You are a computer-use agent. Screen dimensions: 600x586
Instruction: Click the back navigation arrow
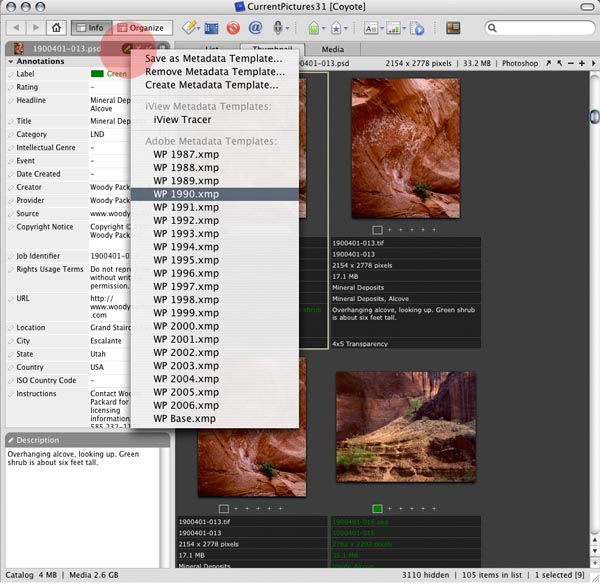(17, 28)
